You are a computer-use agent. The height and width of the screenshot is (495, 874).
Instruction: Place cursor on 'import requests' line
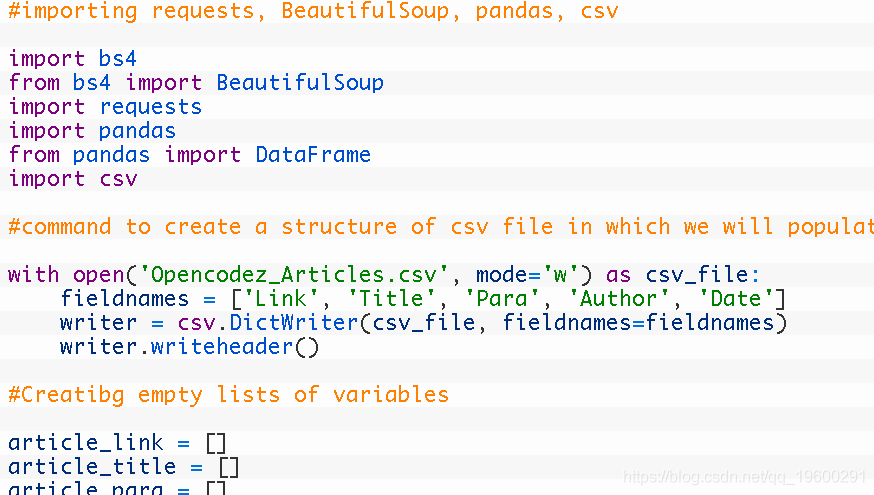click(x=105, y=106)
